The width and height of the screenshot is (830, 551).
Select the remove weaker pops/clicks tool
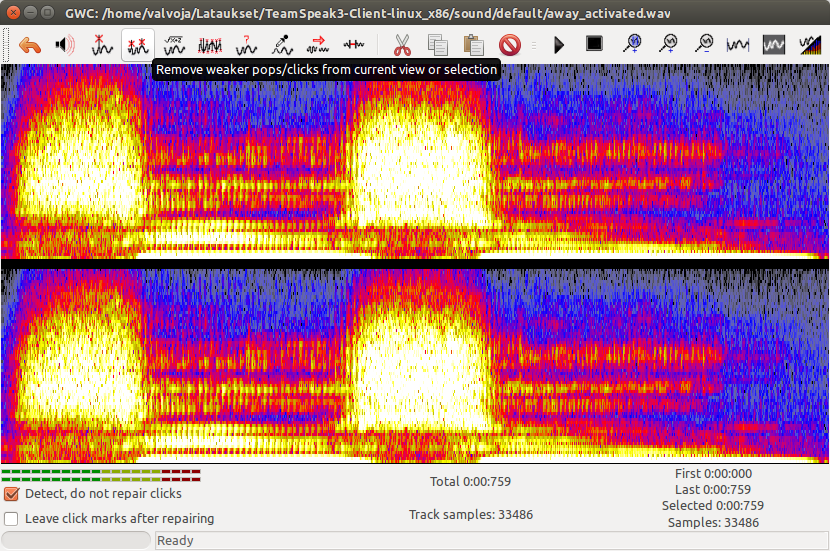point(136,45)
